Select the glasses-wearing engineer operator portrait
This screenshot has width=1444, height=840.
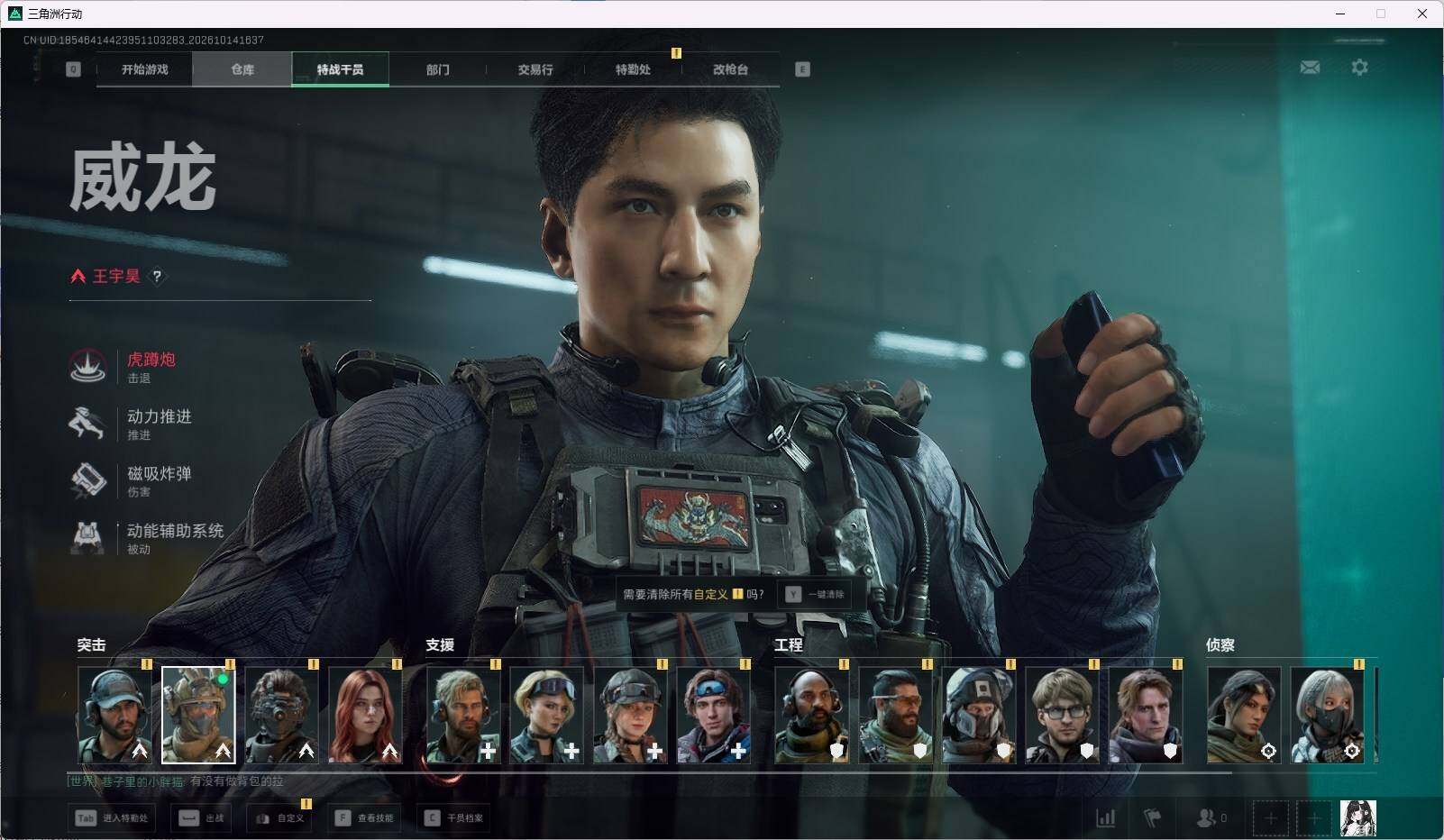[x=1062, y=716]
